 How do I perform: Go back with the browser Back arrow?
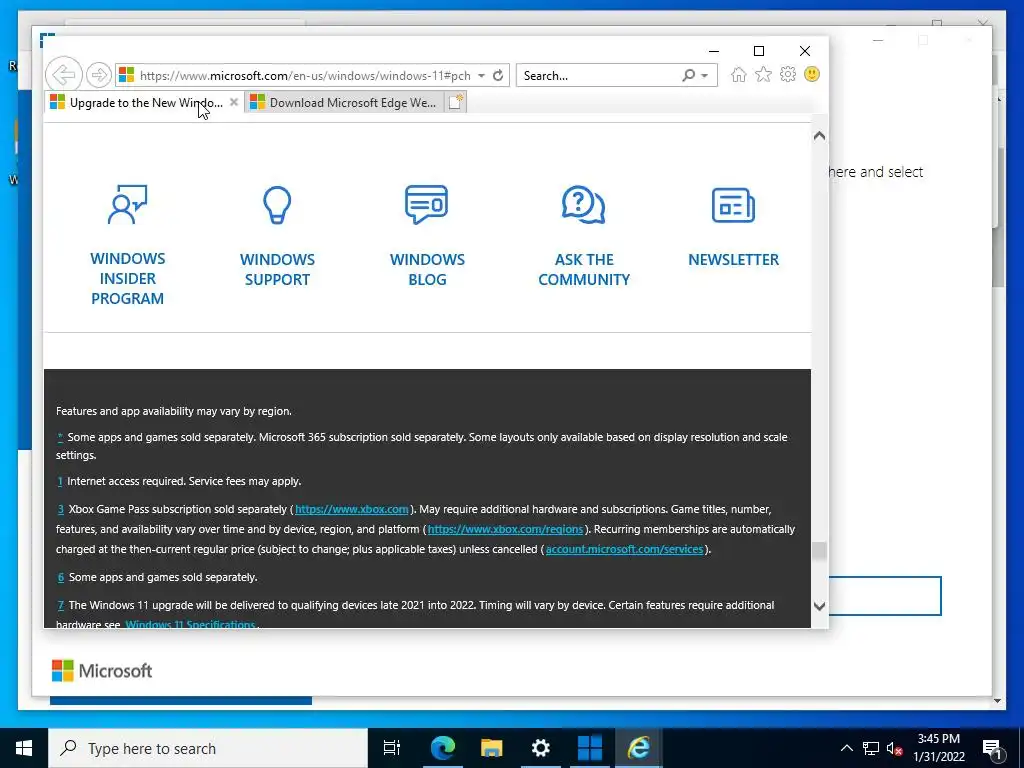[64, 74]
